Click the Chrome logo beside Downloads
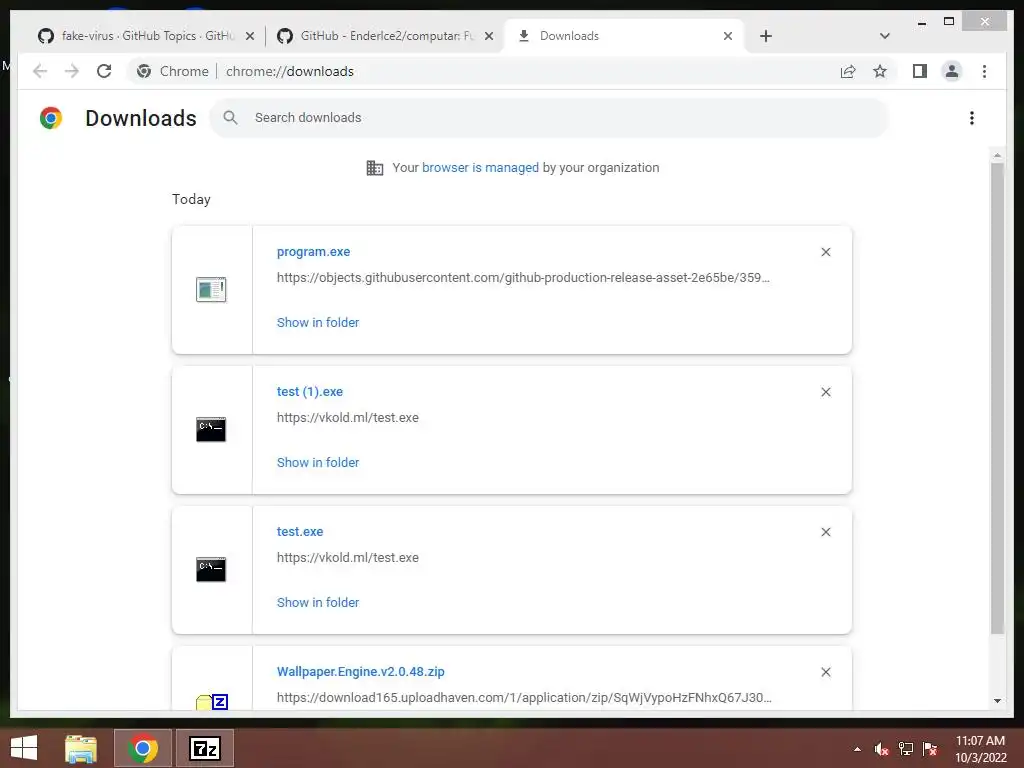Screen dimensions: 1024x768 pos(51,118)
